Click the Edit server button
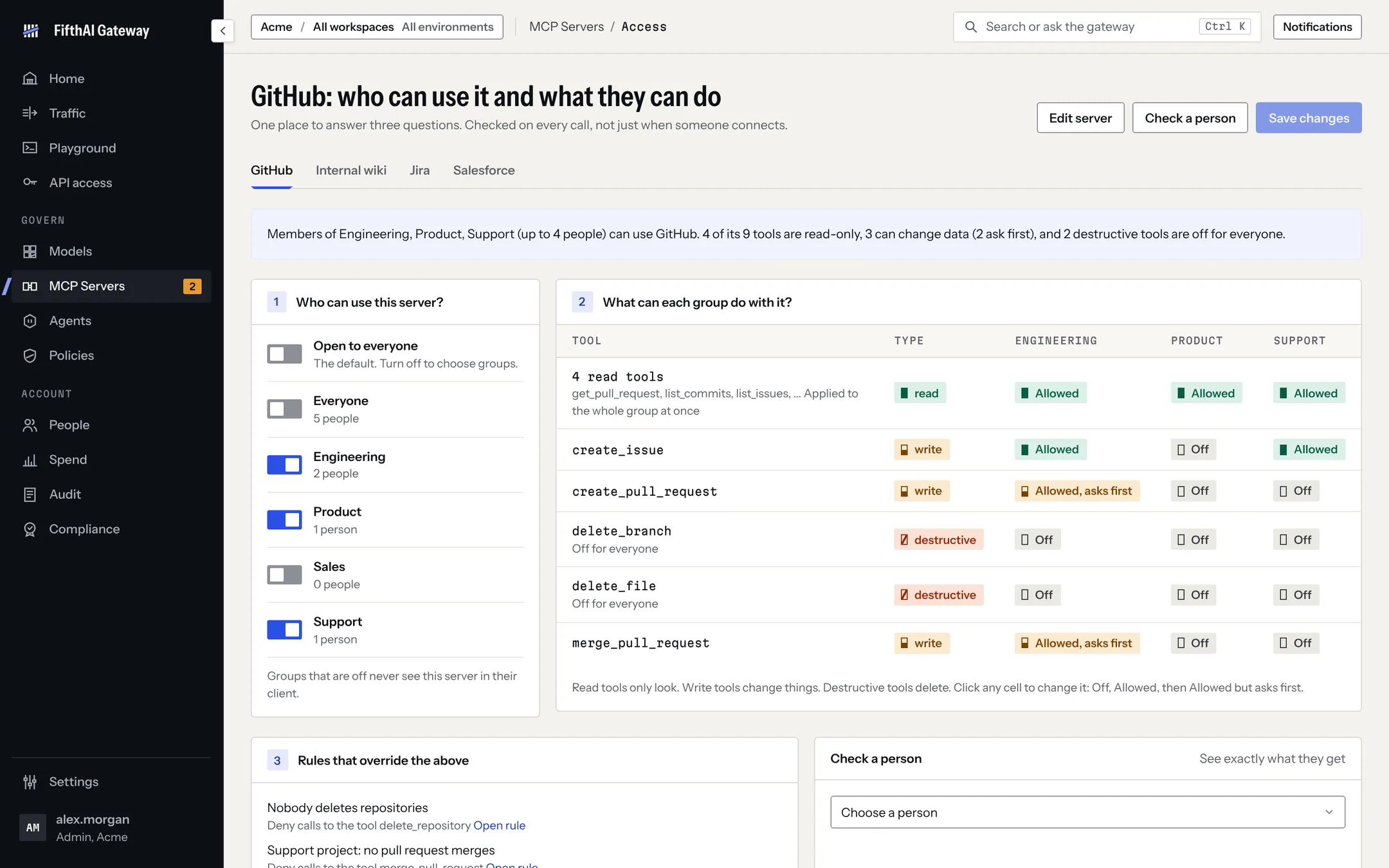 pos(1080,118)
